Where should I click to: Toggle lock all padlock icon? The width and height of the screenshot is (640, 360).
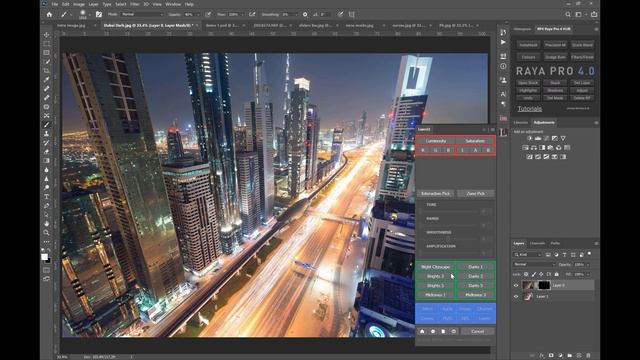click(x=556, y=274)
